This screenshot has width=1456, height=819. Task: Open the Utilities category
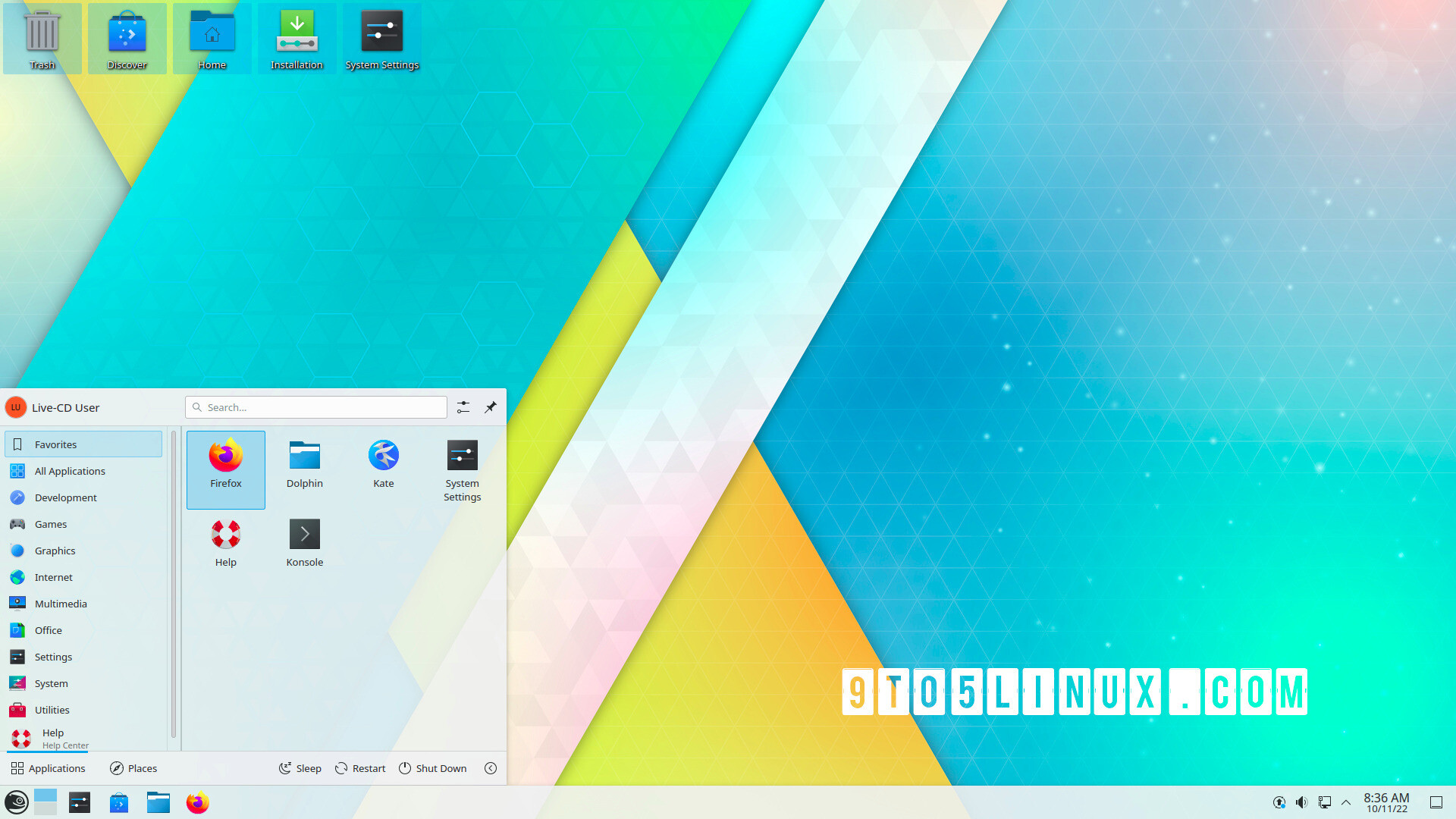pyautogui.click(x=83, y=710)
